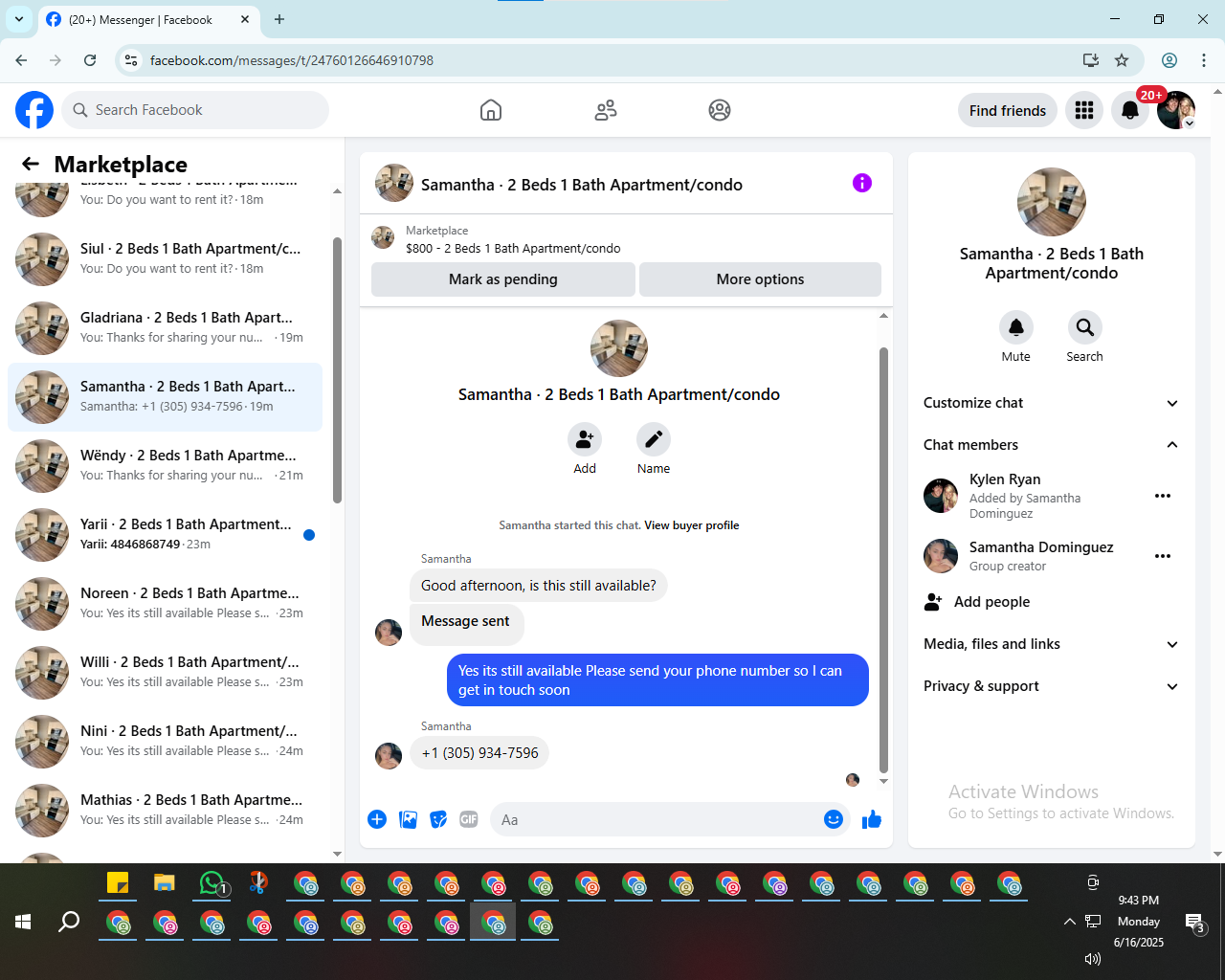This screenshot has height=980, width=1225.
Task: Go back using the Marketplace arrow
Action: point(31,164)
